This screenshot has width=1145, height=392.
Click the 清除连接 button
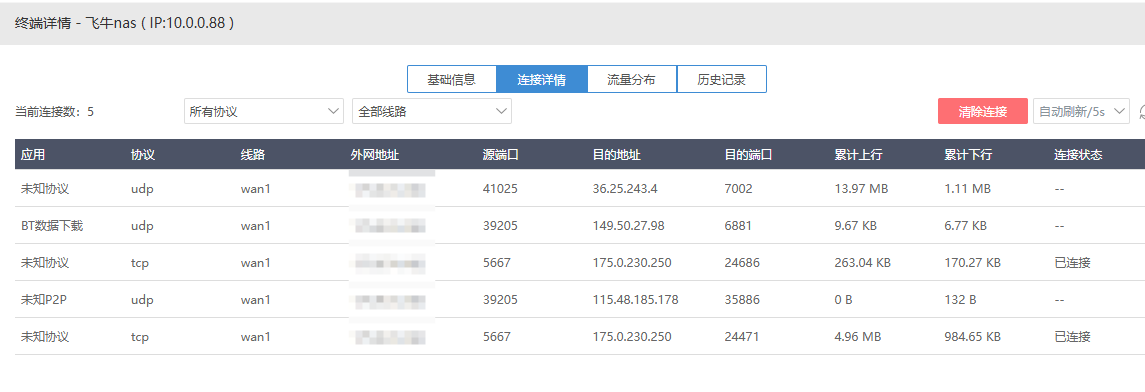click(x=983, y=112)
